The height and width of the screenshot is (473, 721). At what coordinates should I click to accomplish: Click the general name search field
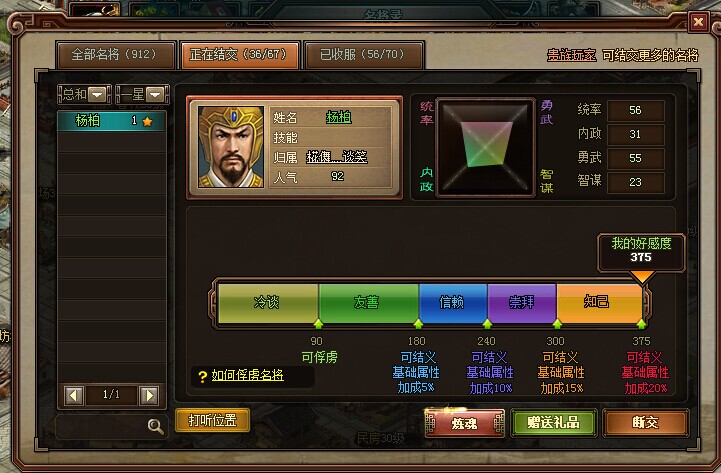click(102, 427)
